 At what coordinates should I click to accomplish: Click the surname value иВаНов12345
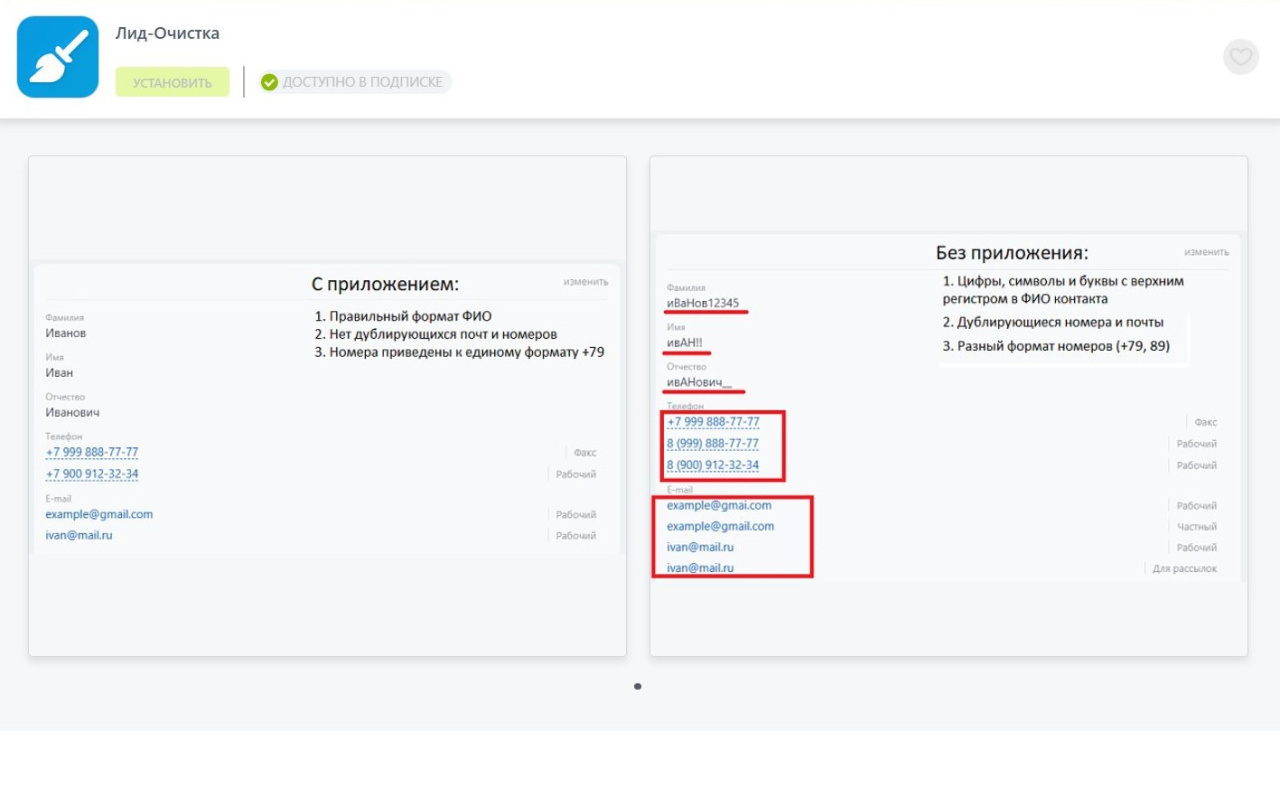[x=703, y=304]
